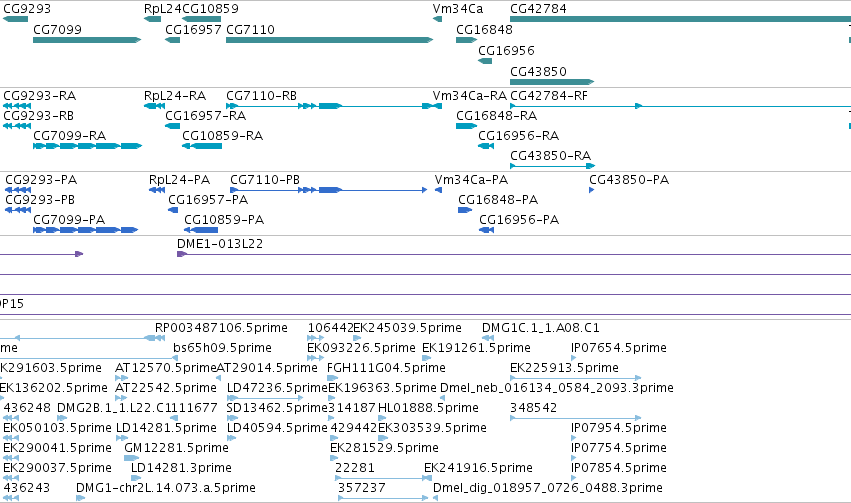The image size is (851, 503).
Task: Open transcript CG16848-RA label
Action: (497, 116)
